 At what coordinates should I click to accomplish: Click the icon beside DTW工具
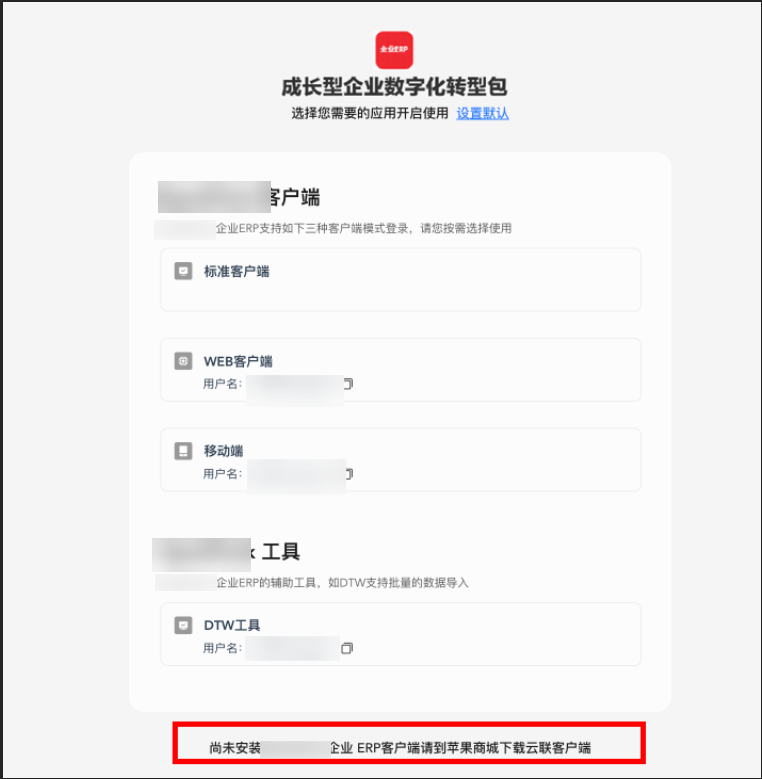click(183, 625)
